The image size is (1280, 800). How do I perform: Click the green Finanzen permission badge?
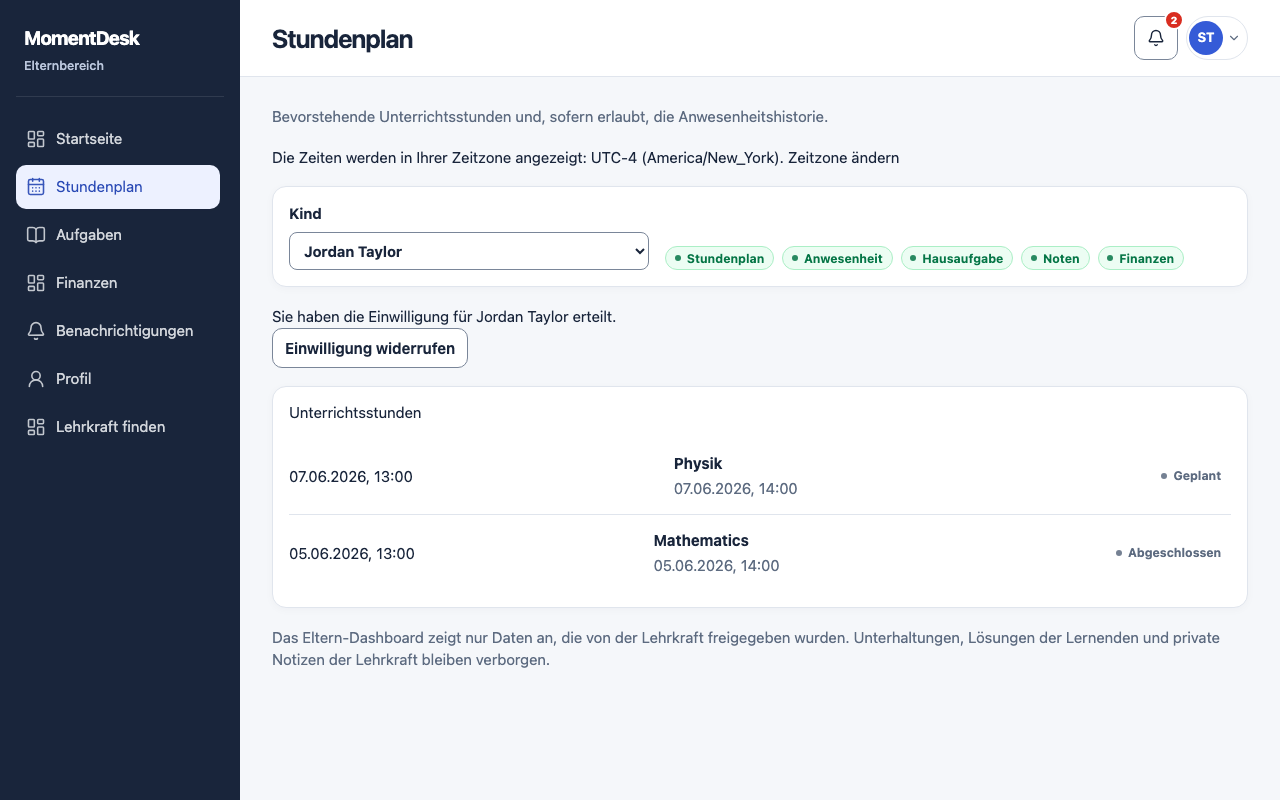1141,258
